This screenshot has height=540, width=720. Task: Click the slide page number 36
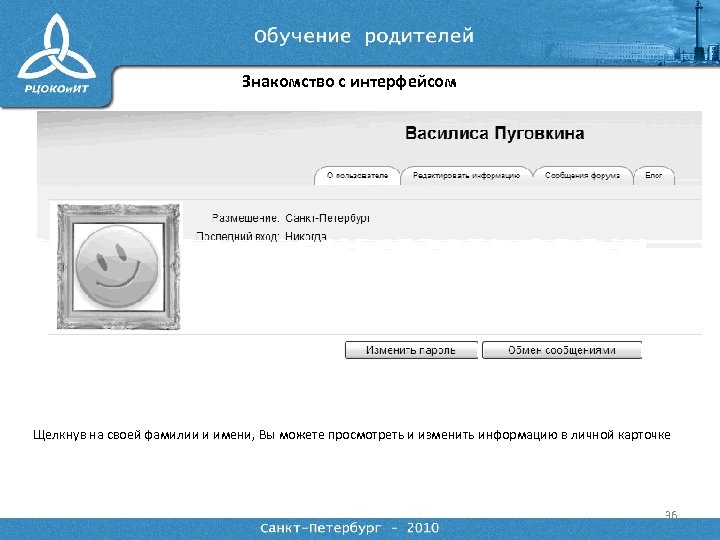671,514
